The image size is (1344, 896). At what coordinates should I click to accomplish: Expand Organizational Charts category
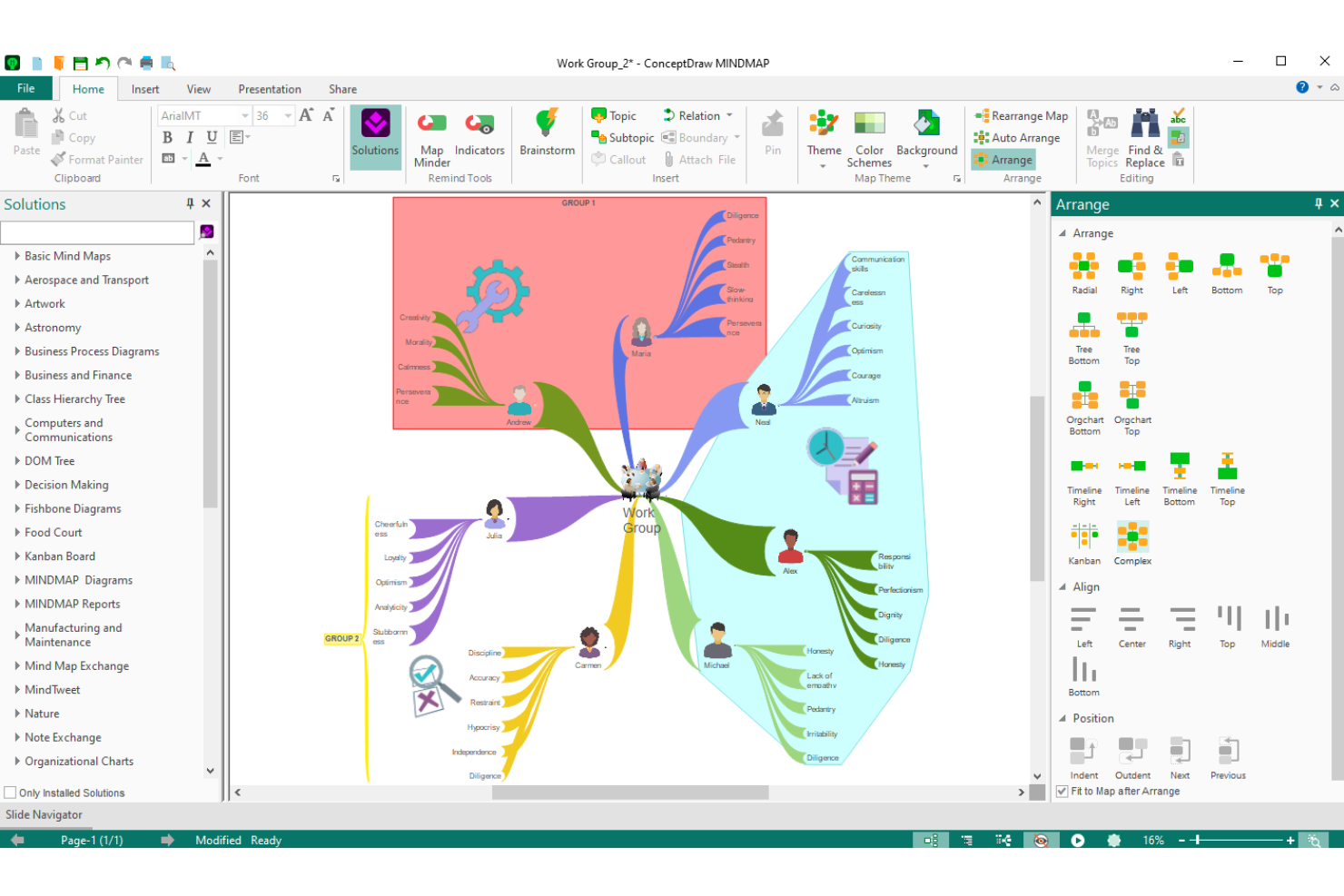[x=17, y=761]
